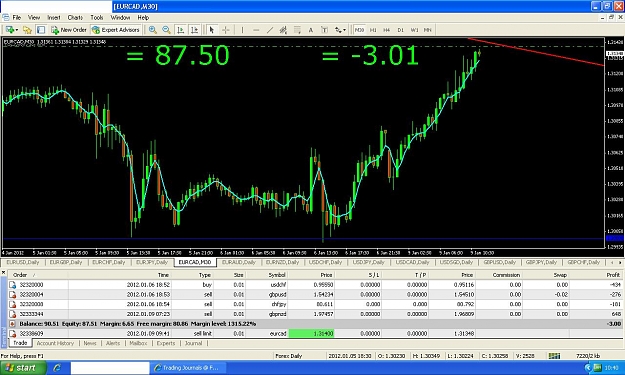This screenshot has height=375, width=625.
Task: Switch to the USDCHF,Daily chart tab
Action: [326, 262]
